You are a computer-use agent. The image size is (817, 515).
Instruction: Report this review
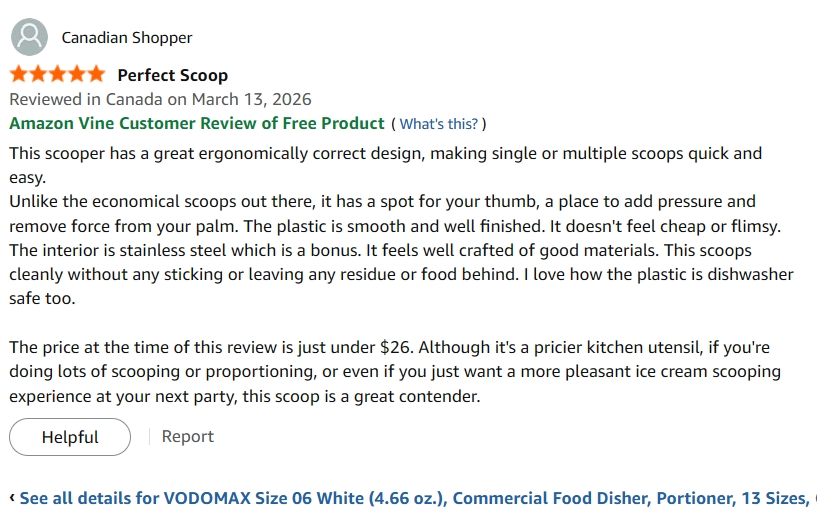188,436
